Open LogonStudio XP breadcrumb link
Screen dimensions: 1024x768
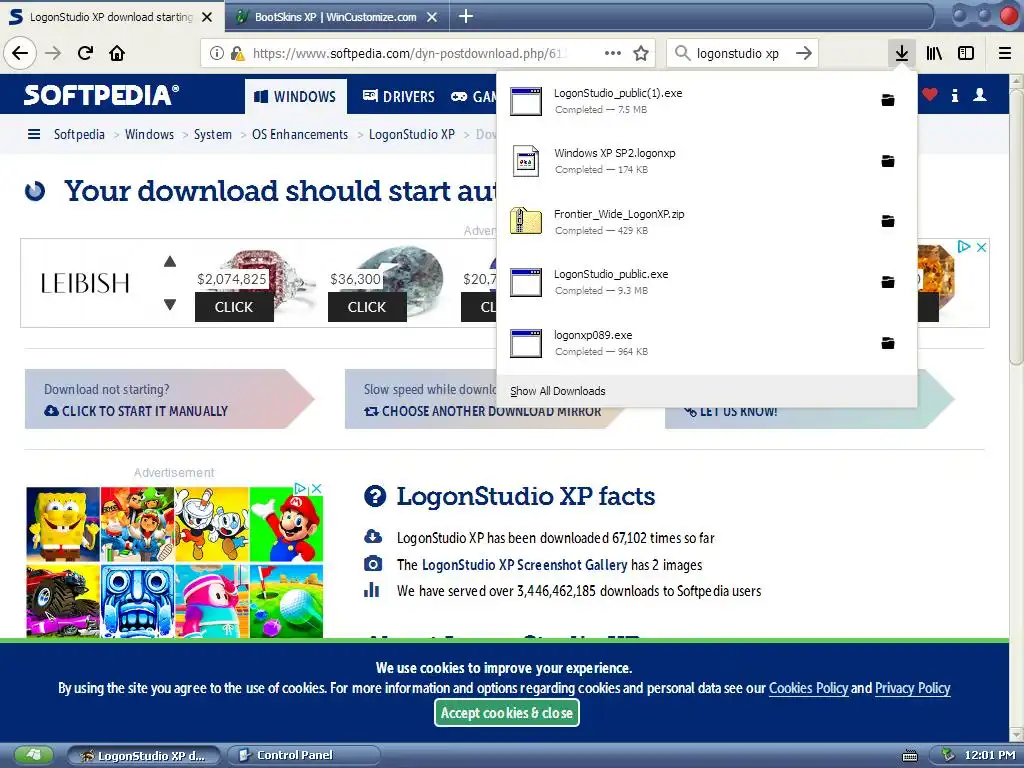[411, 135]
